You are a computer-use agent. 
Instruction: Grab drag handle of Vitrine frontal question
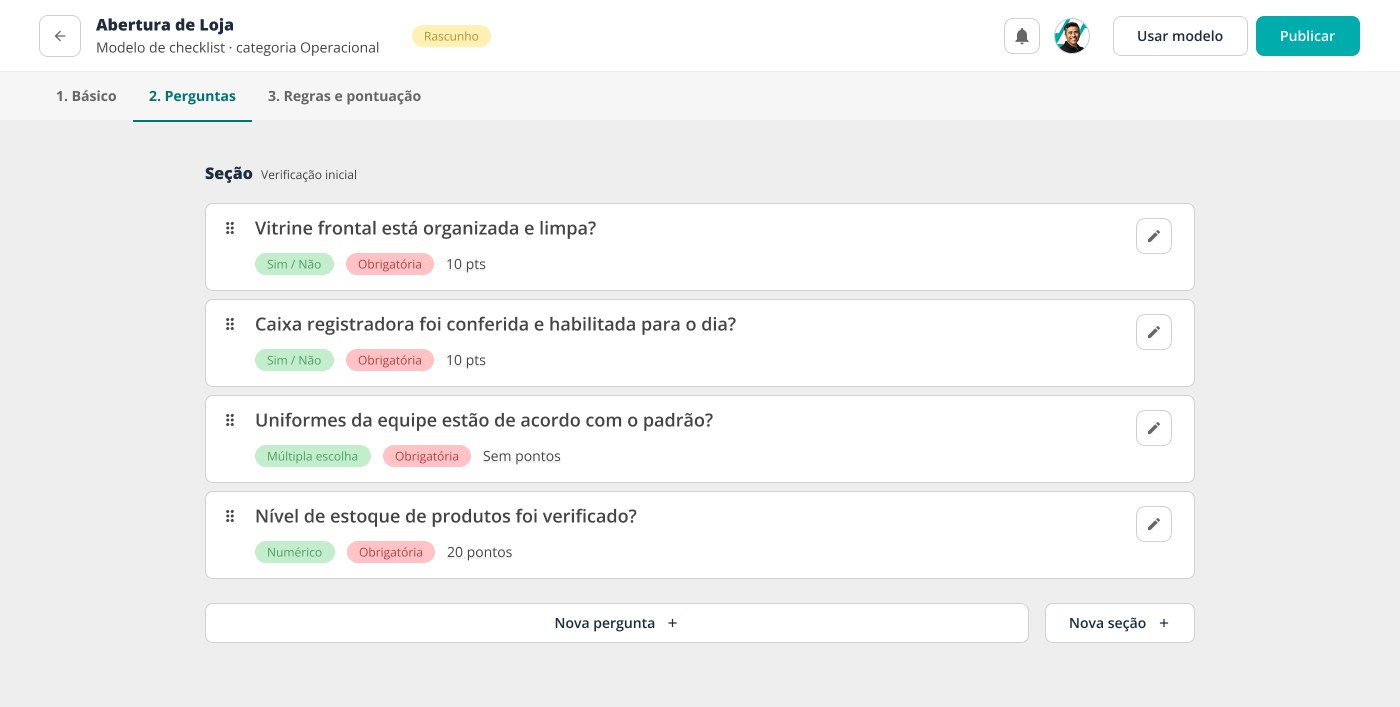230,228
